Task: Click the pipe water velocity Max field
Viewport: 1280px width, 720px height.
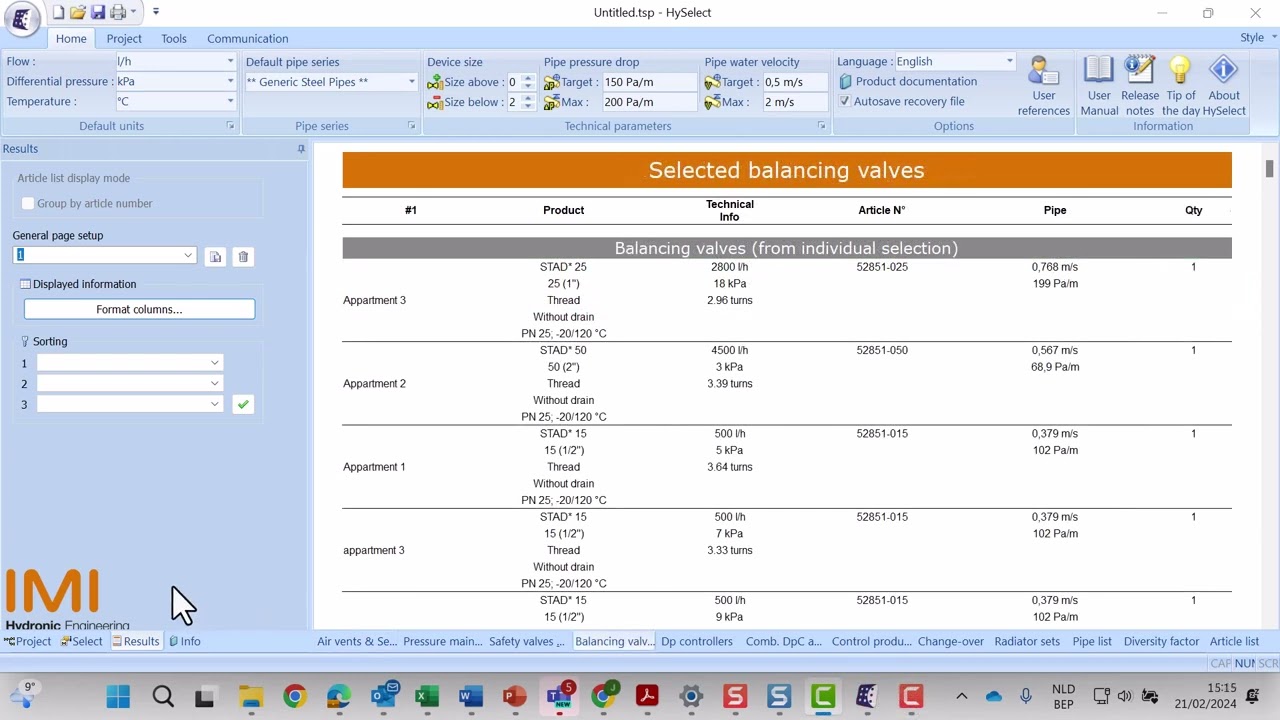Action: pos(795,102)
